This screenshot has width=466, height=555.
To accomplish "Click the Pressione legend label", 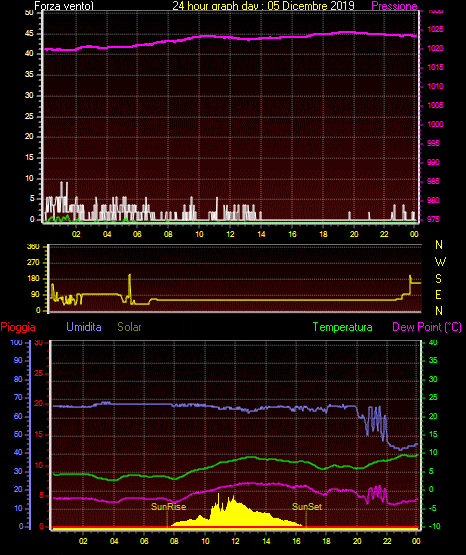I will click(394, 6).
